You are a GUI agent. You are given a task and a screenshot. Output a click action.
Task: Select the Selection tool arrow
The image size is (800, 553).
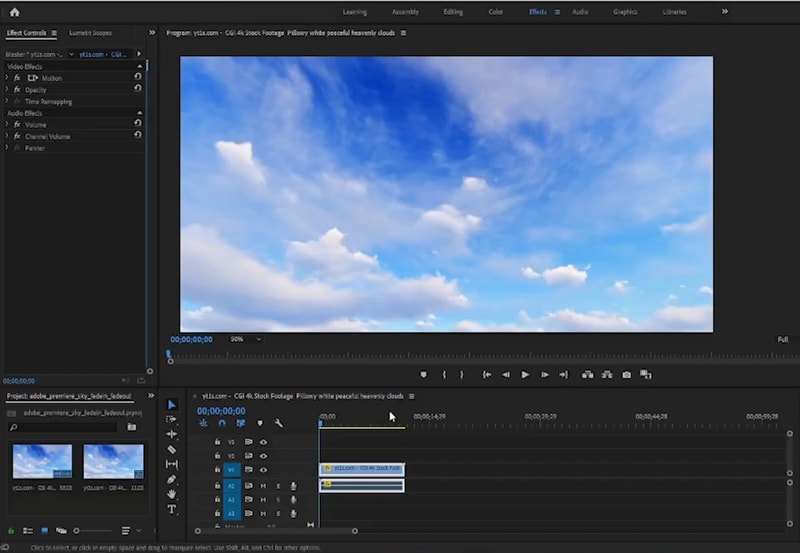pyautogui.click(x=172, y=405)
